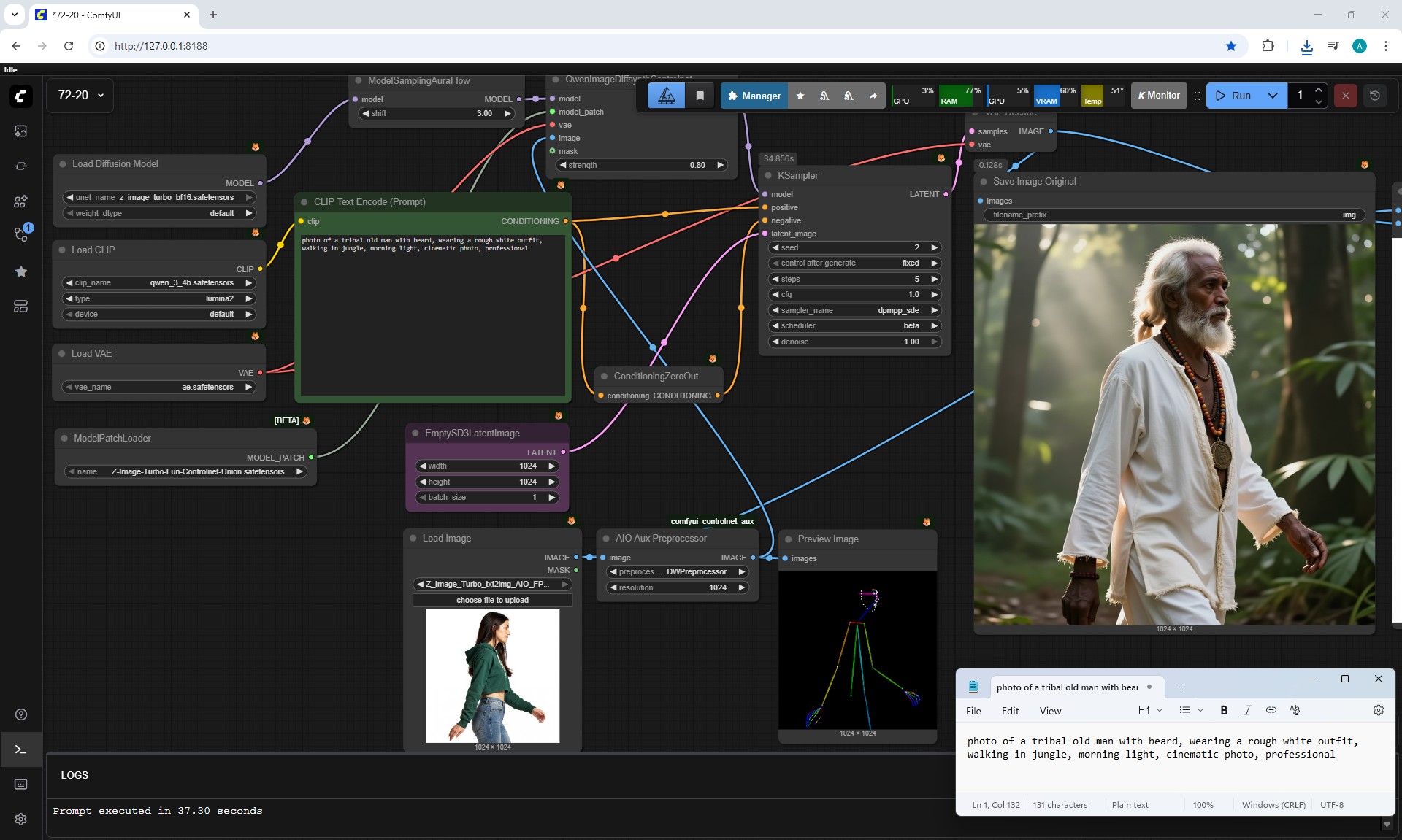
Task: Expand the Run button options arrow
Action: pyautogui.click(x=1273, y=96)
